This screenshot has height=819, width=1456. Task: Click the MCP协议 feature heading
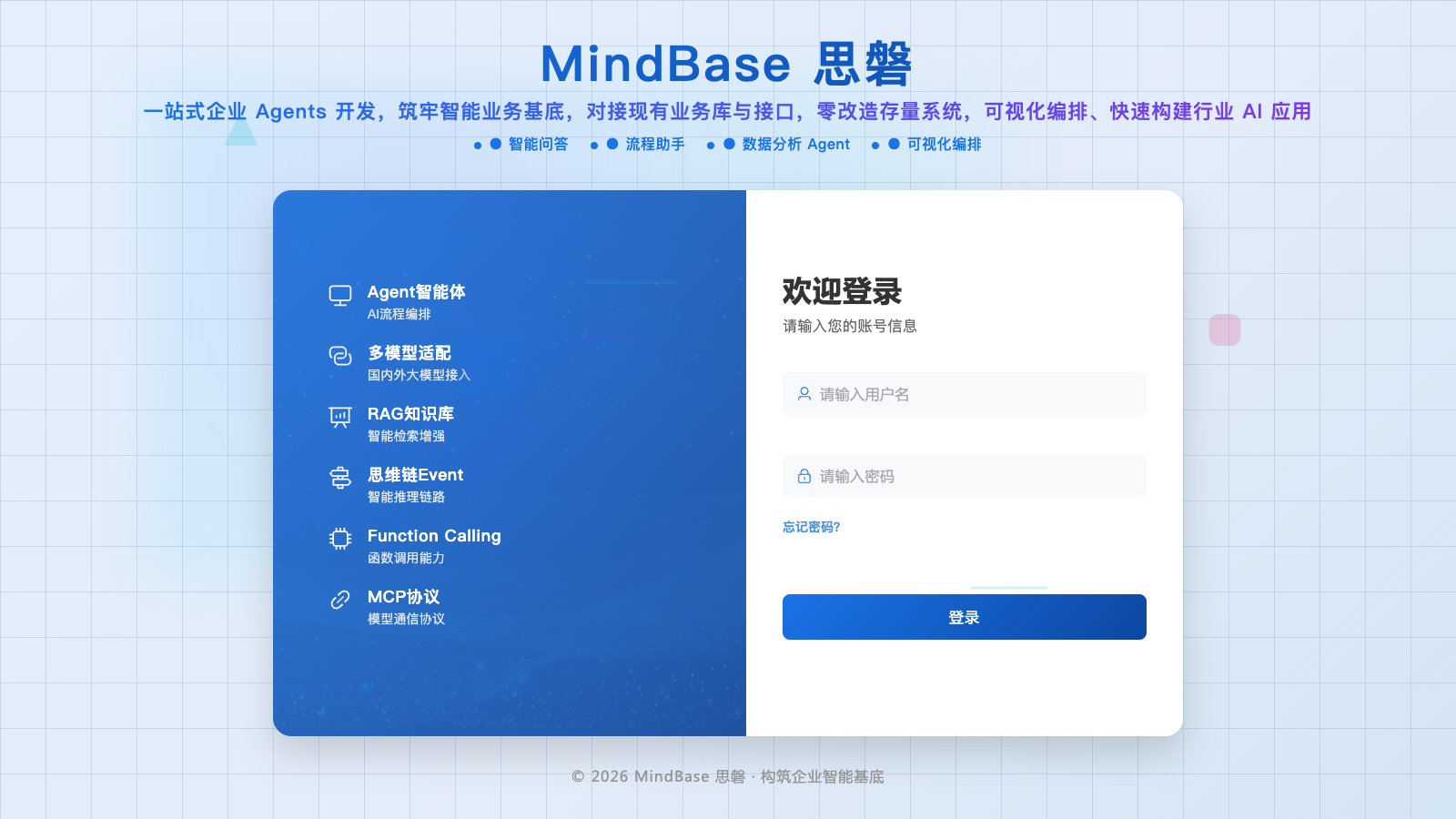click(x=404, y=597)
